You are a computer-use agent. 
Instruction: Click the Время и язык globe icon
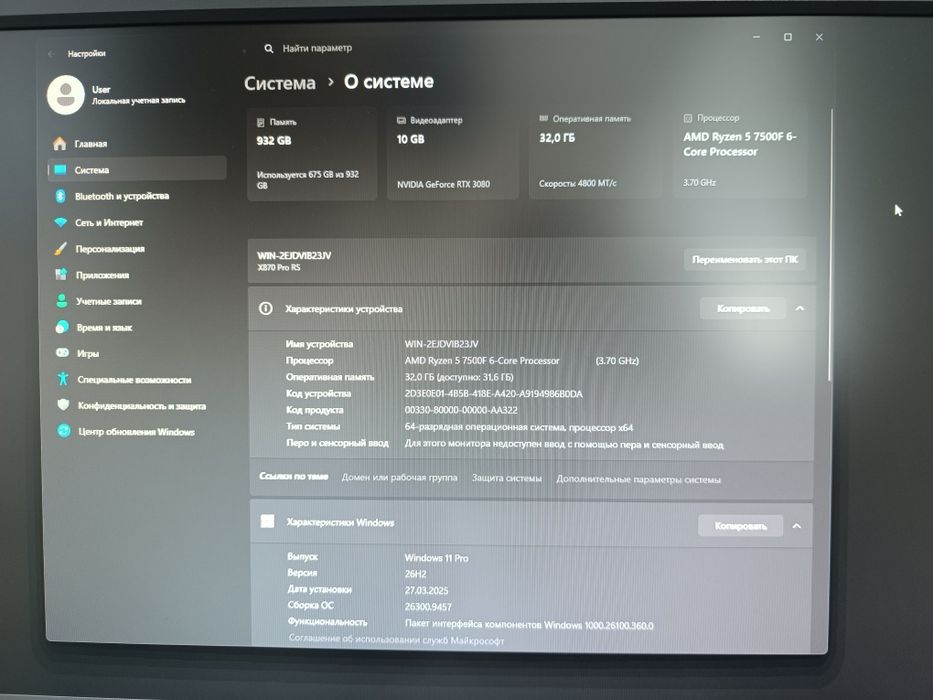(x=62, y=327)
